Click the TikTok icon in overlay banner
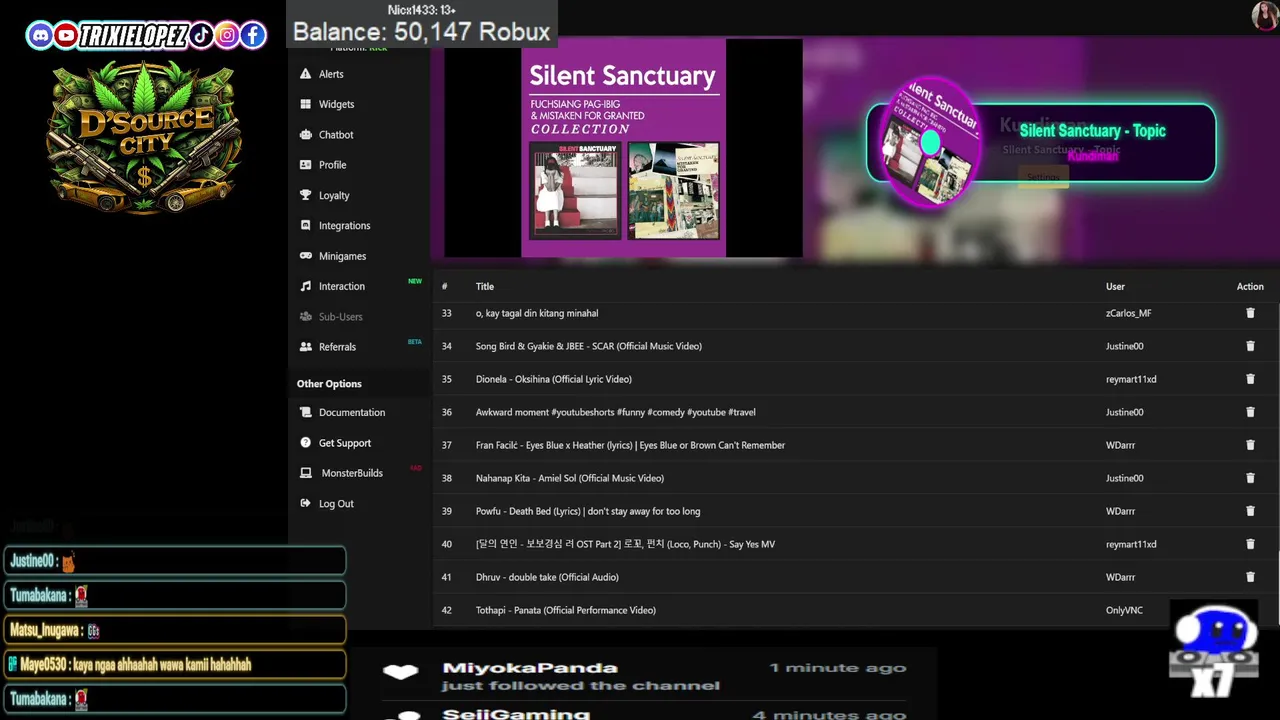1280x720 pixels. tap(202, 36)
